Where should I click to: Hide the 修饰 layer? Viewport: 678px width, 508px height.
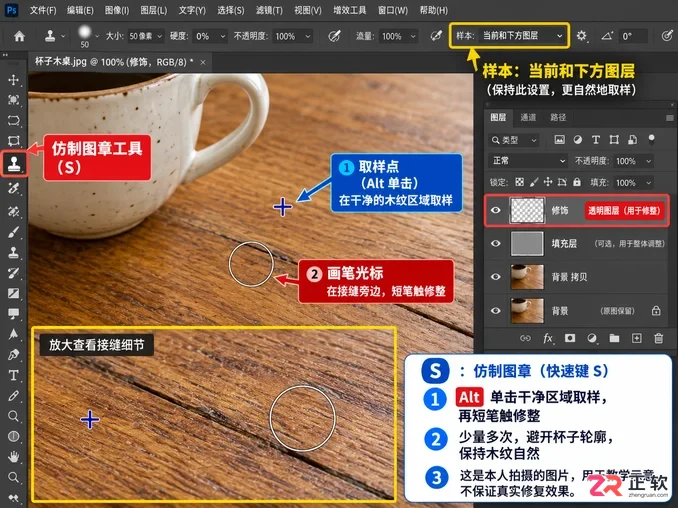pyautogui.click(x=496, y=210)
